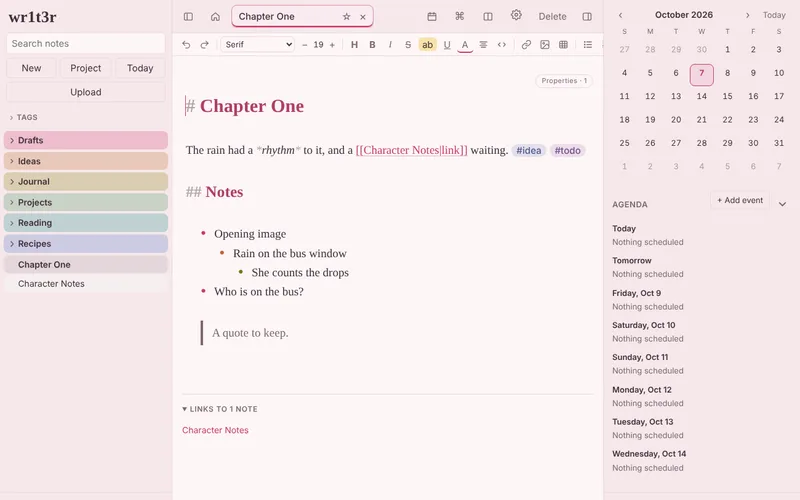
Task: Undo the last edit
Action: point(186,44)
